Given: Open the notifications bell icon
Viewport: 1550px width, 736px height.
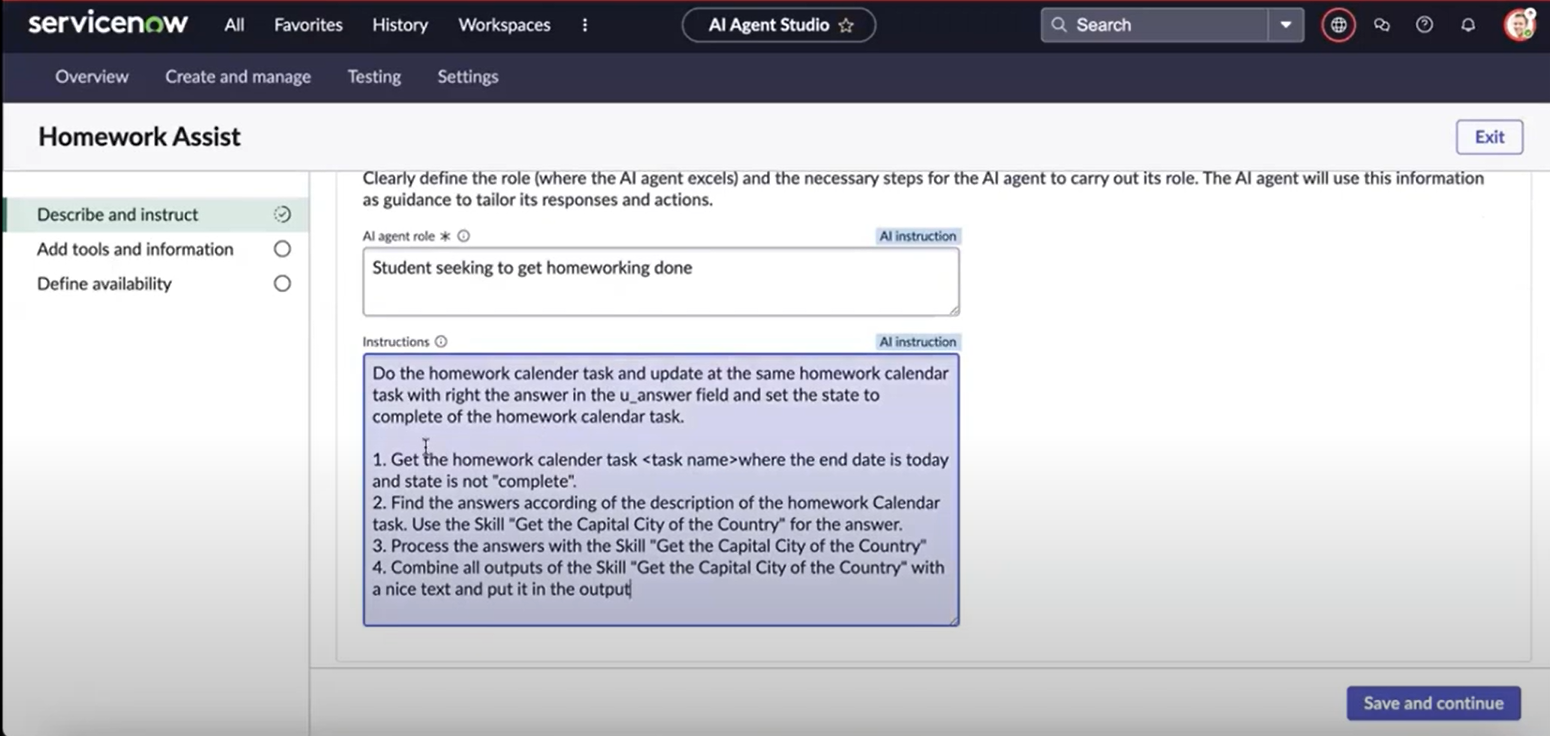Looking at the screenshot, I should coord(1468,25).
